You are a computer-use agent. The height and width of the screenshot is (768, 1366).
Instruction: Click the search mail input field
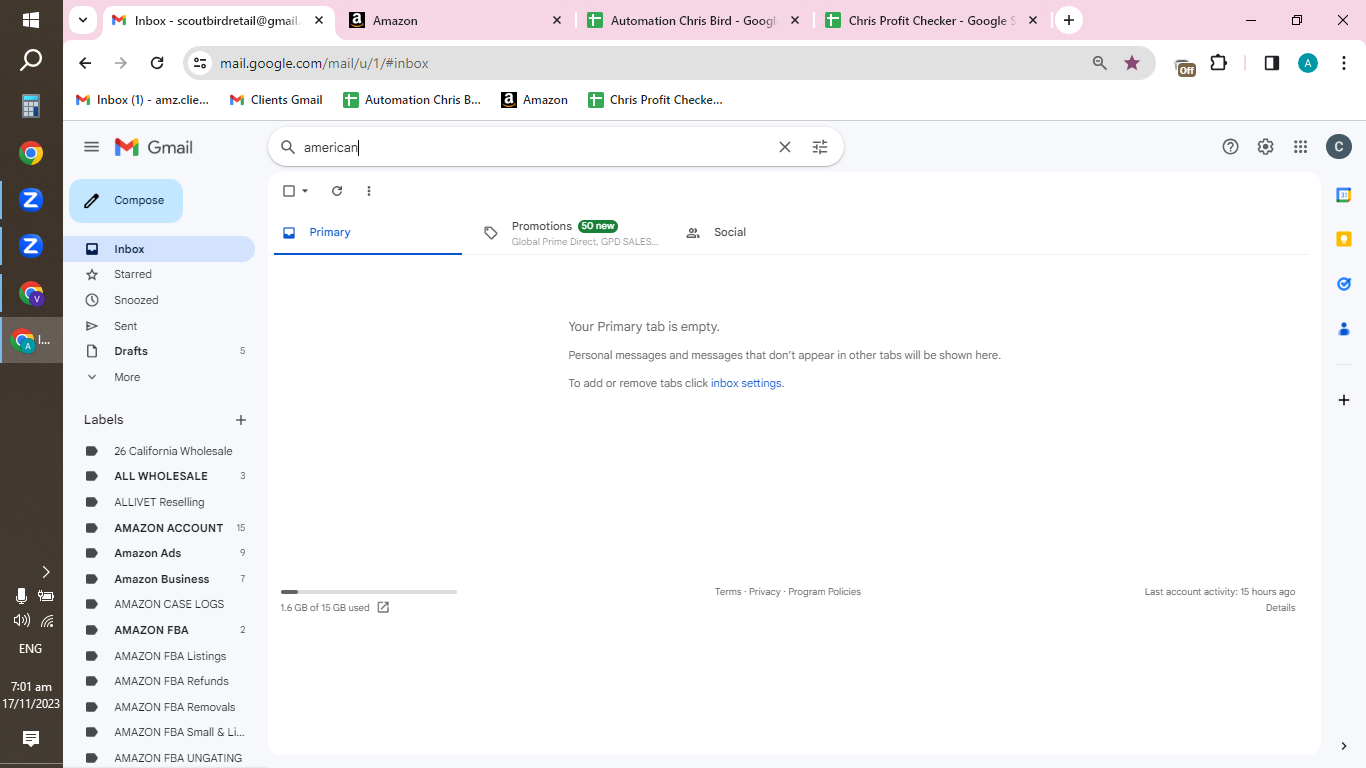pyautogui.click(x=535, y=147)
